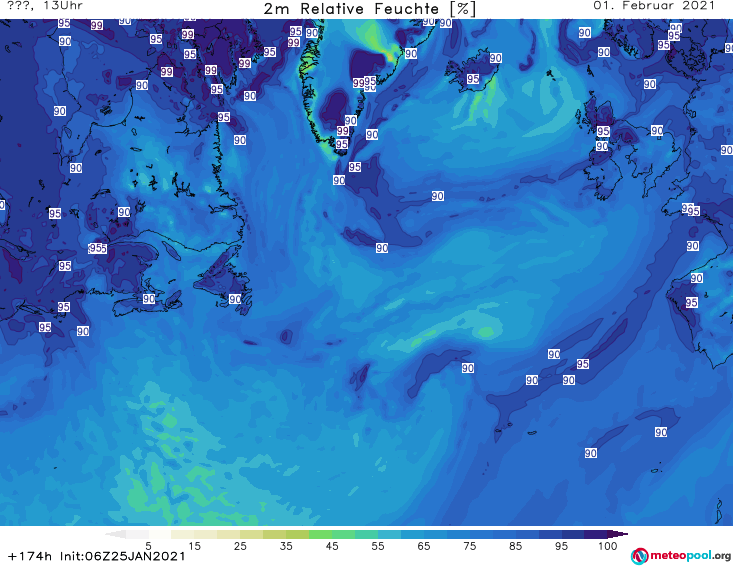Click the date '01. Februar 2021'
Image resolution: width=733 pixels, height=566 pixels.
tap(654, 6)
